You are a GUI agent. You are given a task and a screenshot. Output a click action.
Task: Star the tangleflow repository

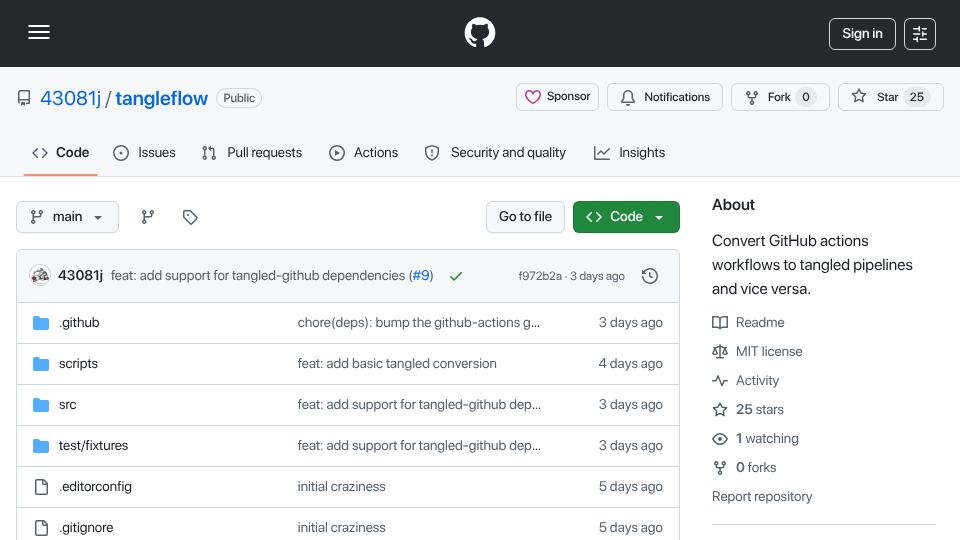click(890, 97)
